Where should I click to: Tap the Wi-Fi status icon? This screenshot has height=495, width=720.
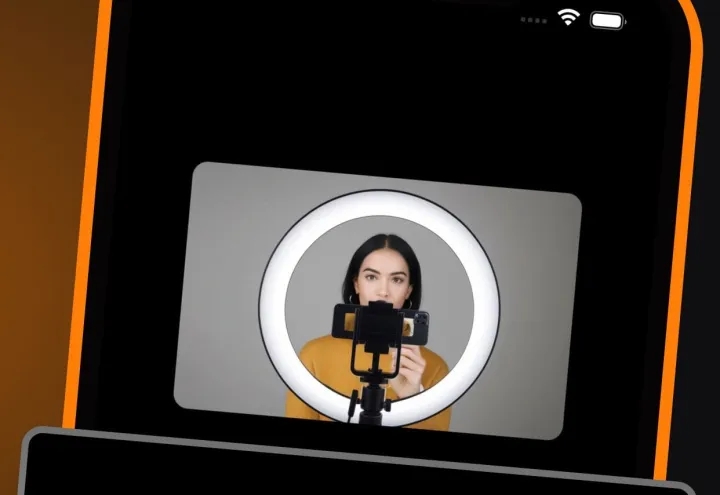point(568,17)
